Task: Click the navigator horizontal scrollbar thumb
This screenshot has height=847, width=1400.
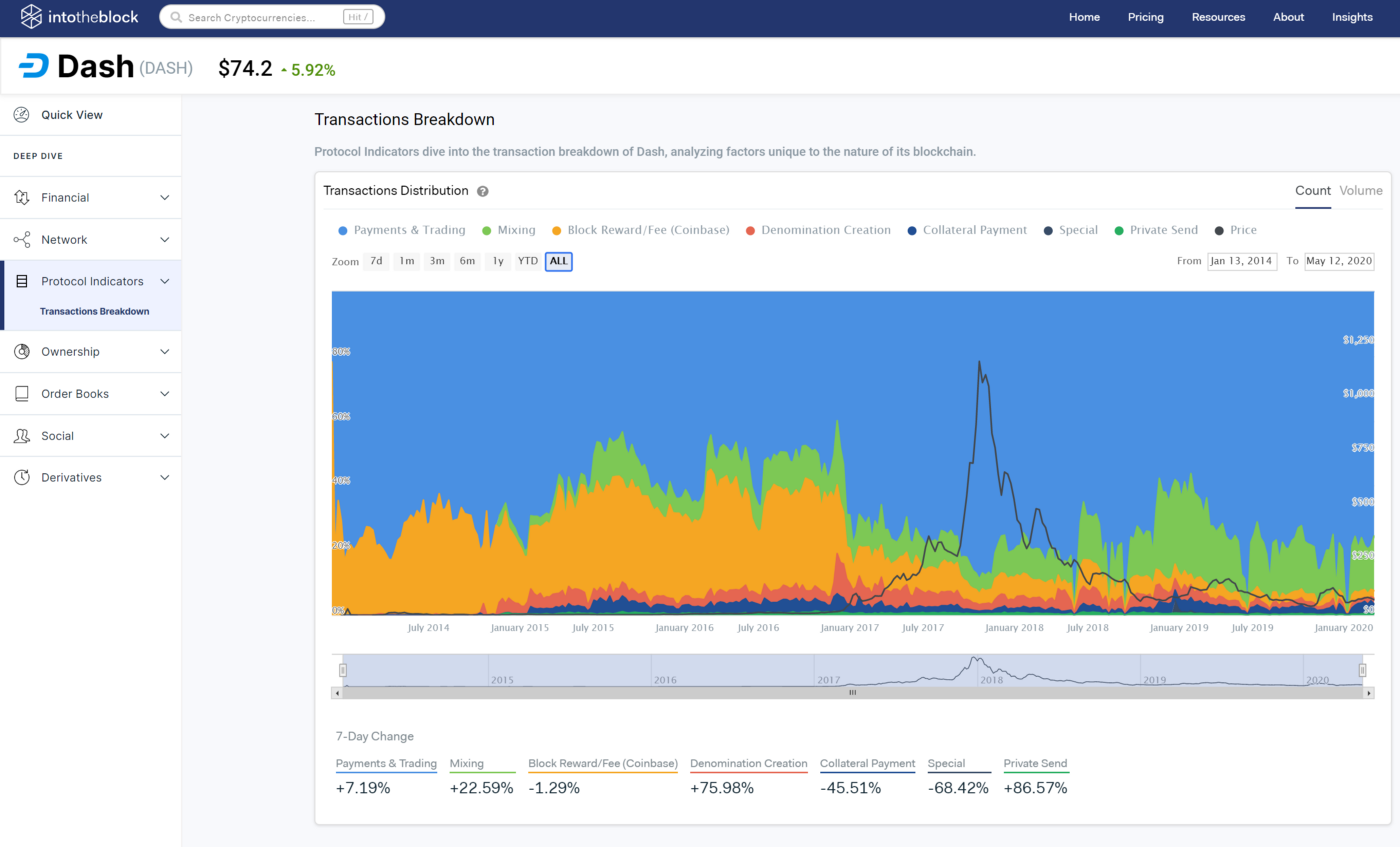Action: (853, 692)
